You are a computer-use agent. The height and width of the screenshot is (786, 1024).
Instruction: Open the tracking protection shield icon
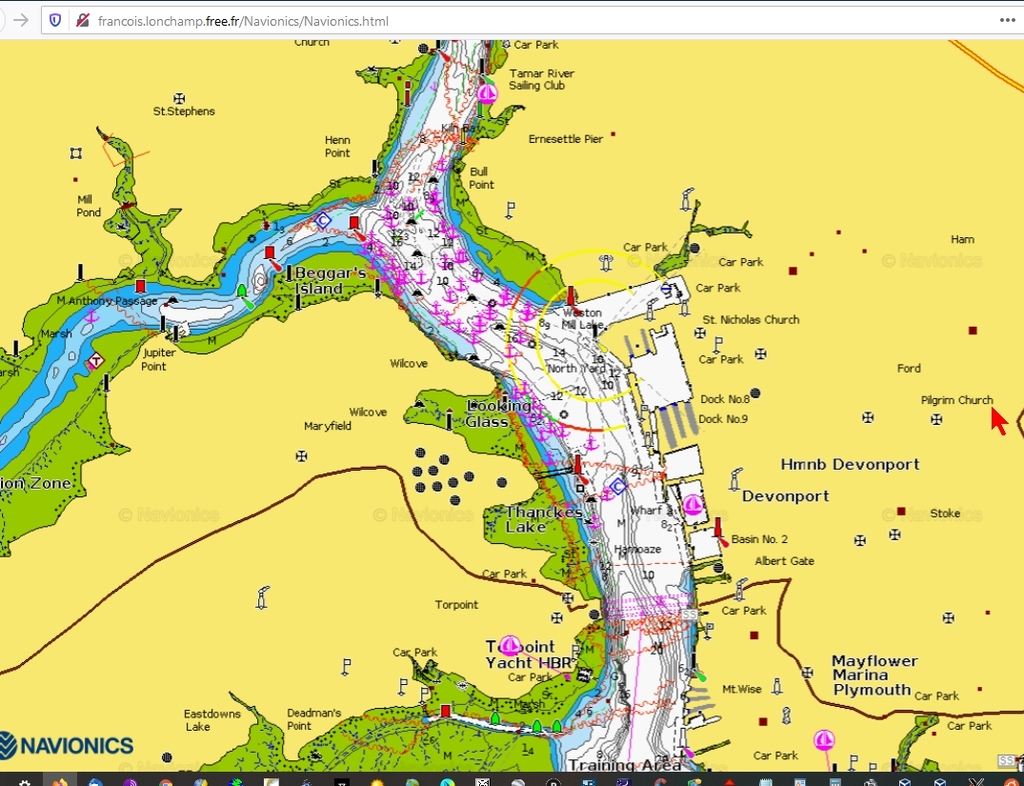(56, 21)
